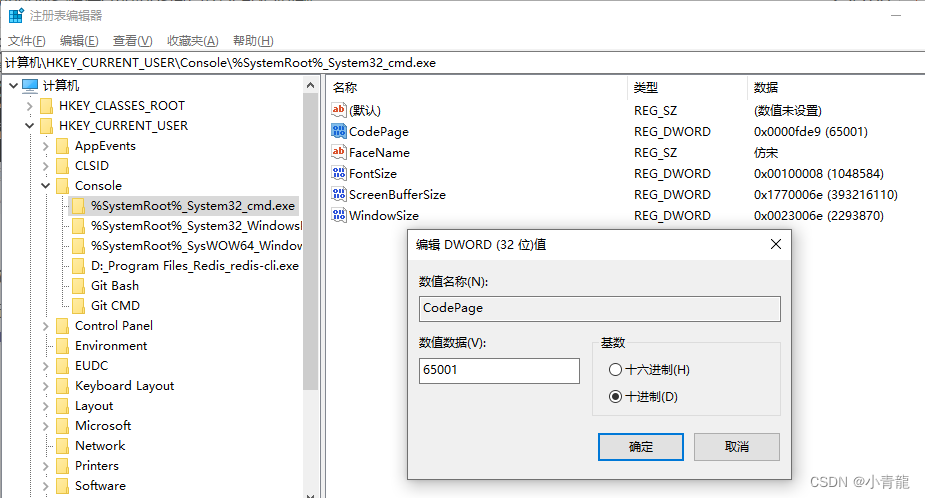Expand the HKEY_CLASSES_ROOT node
Image resolution: width=925 pixels, height=498 pixels.
29,106
